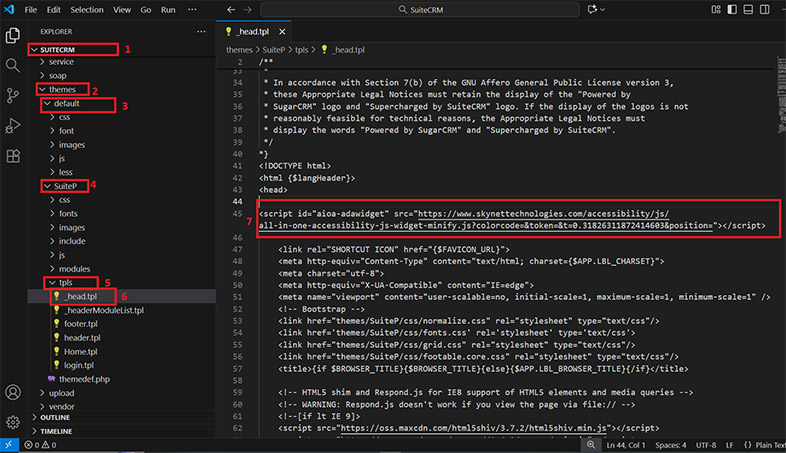
Task: Click the themes breadcrumb segment
Action: pyautogui.click(x=239, y=50)
